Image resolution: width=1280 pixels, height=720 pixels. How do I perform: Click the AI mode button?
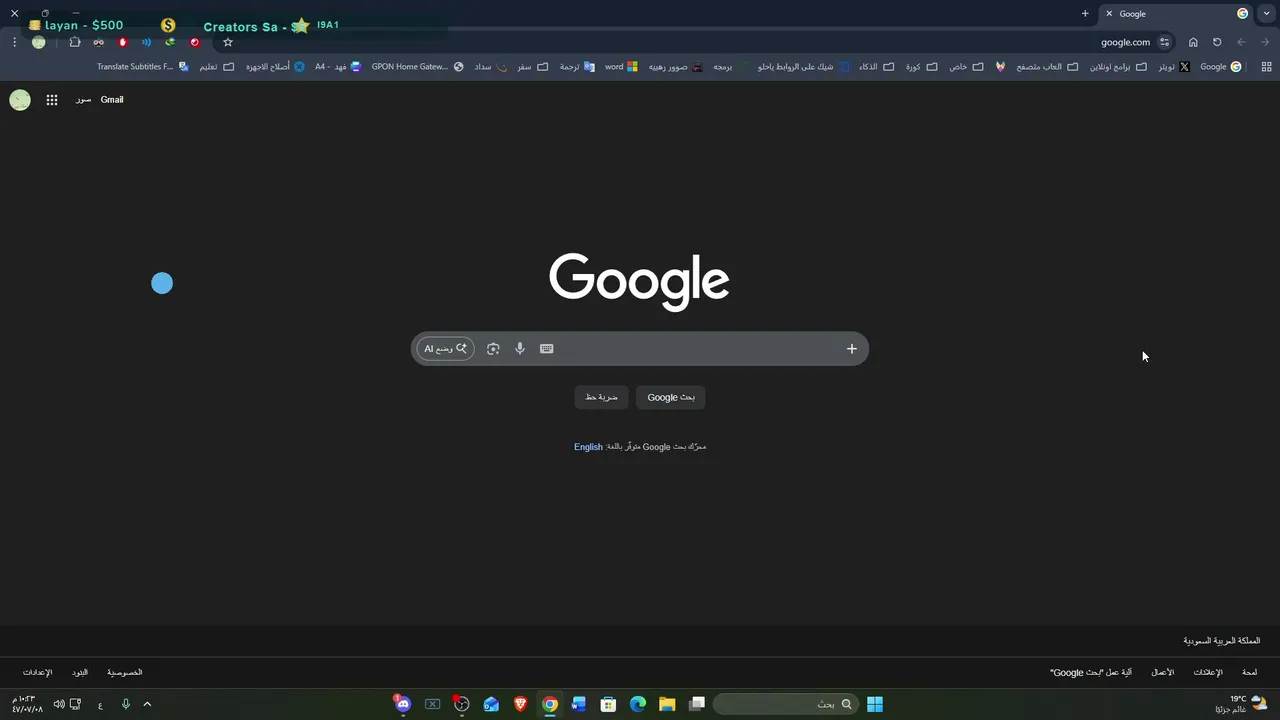click(x=446, y=349)
